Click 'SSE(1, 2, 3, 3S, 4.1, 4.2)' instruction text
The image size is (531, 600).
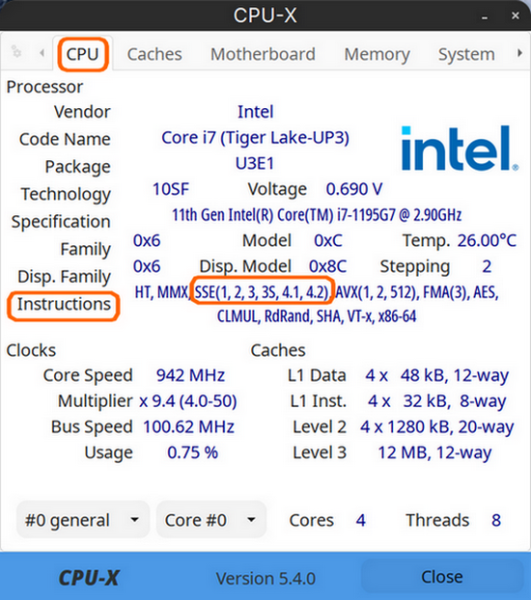(262, 292)
